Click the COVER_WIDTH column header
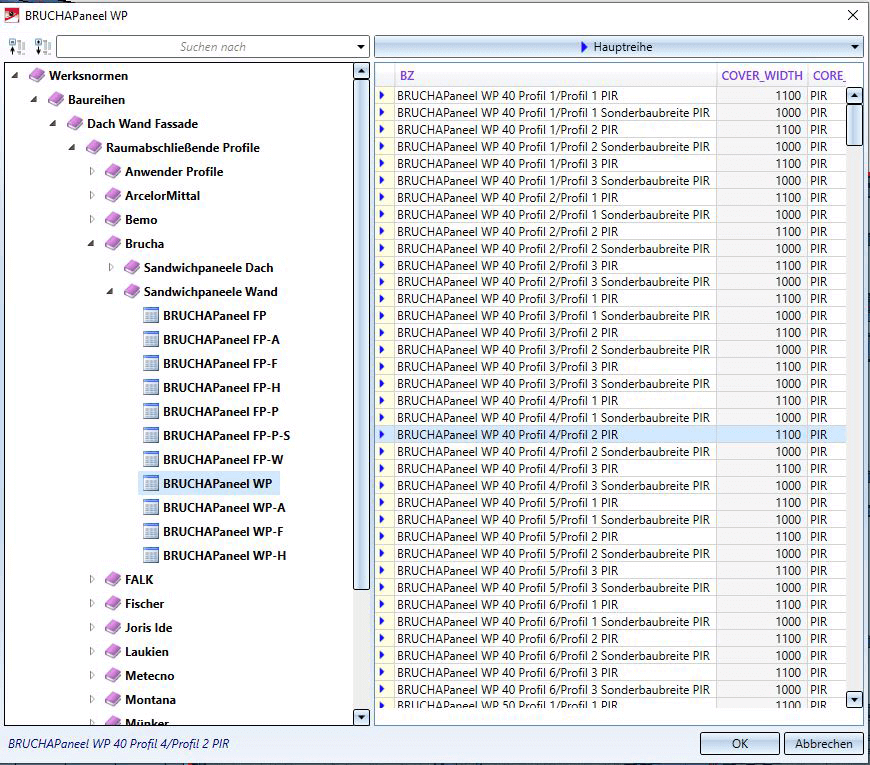The width and height of the screenshot is (870, 765). pyautogui.click(x=761, y=75)
